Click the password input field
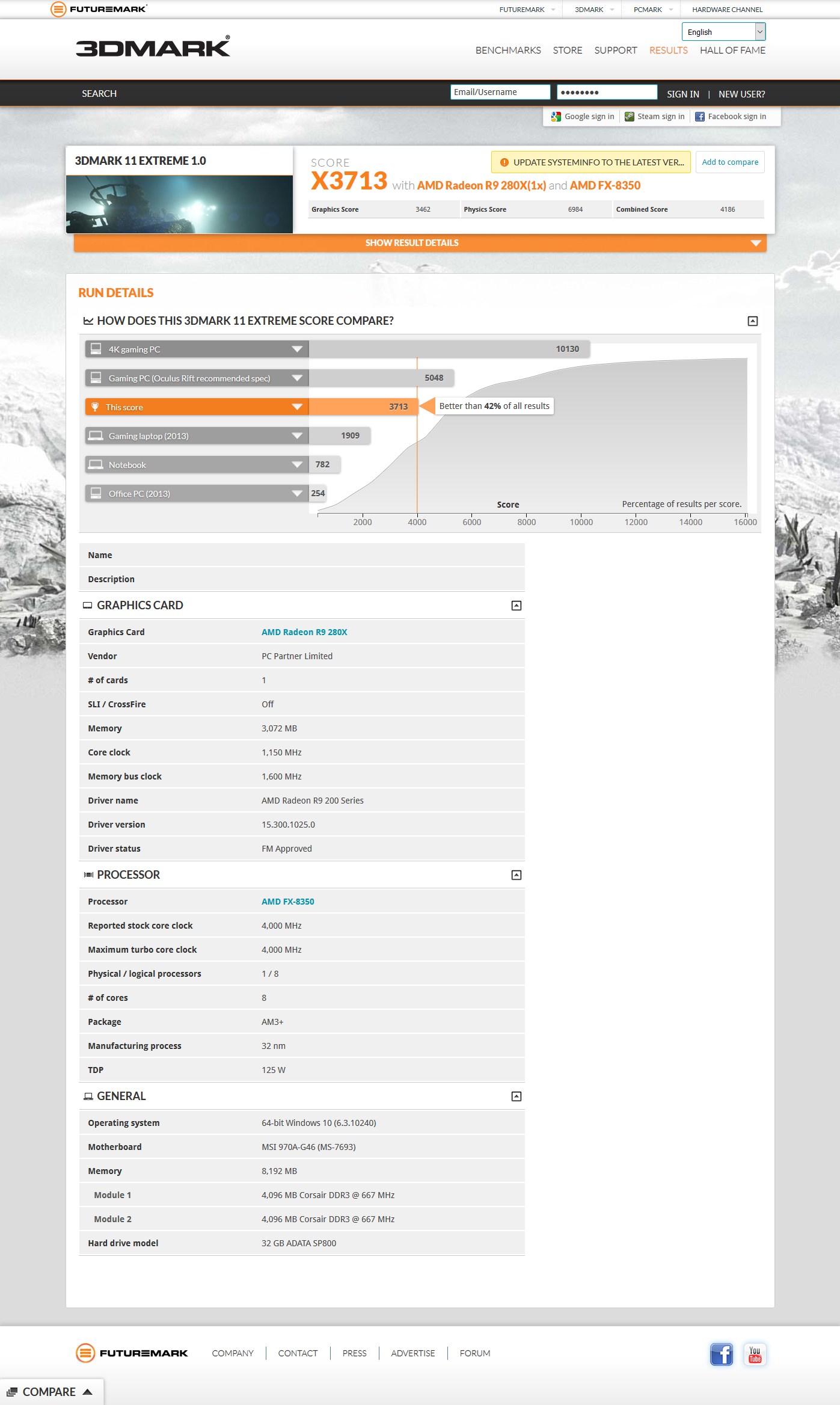Image resolution: width=840 pixels, height=1405 pixels. (607, 92)
